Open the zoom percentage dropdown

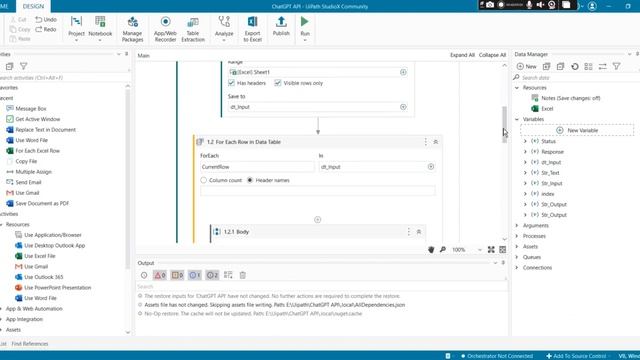tap(480, 249)
